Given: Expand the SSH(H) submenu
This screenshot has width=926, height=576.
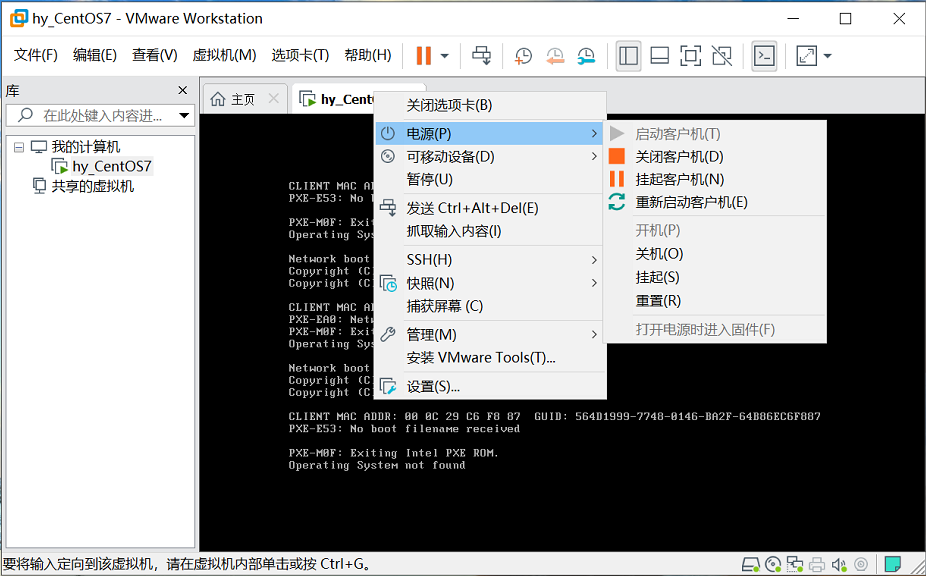Looking at the screenshot, I should (490, 259).
